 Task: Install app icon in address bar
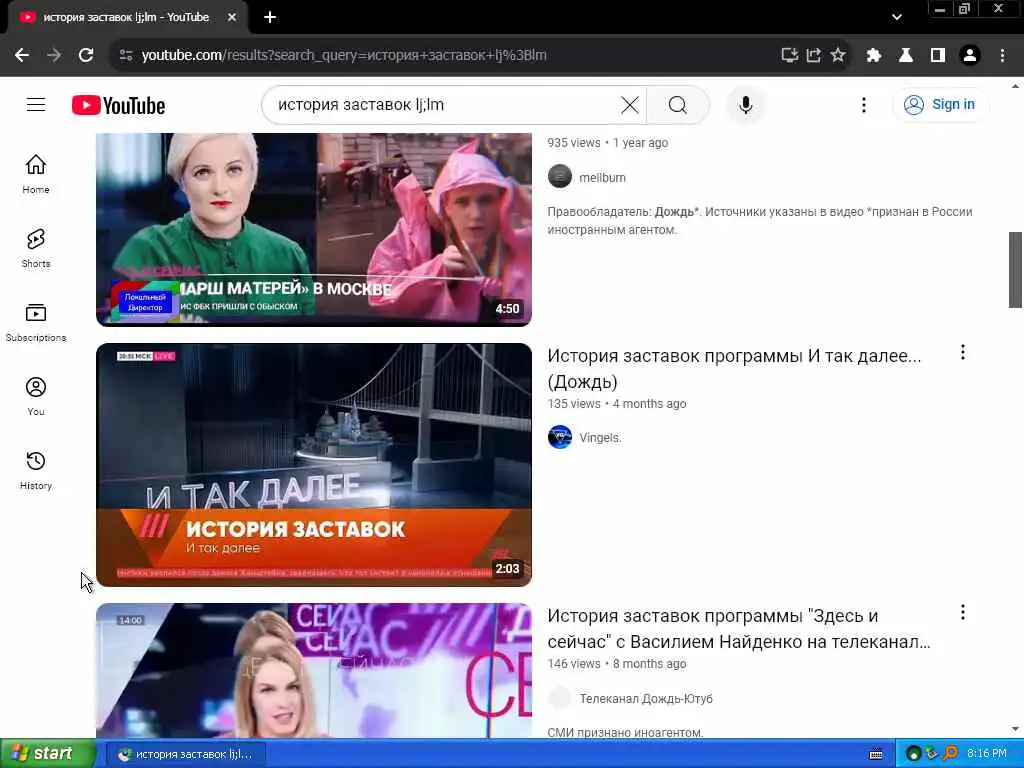pyautogui.click(x=790, y=55)
